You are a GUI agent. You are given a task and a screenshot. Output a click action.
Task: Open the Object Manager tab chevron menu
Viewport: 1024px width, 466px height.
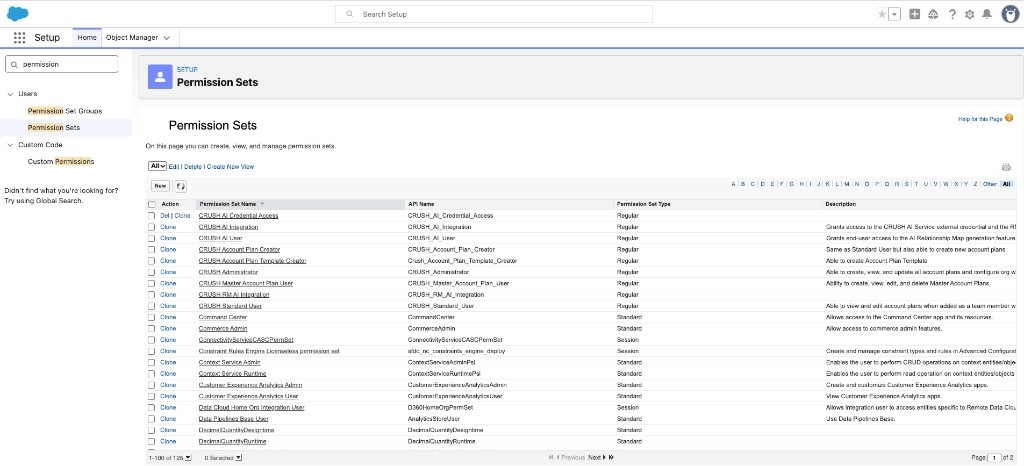pos(167,38)
